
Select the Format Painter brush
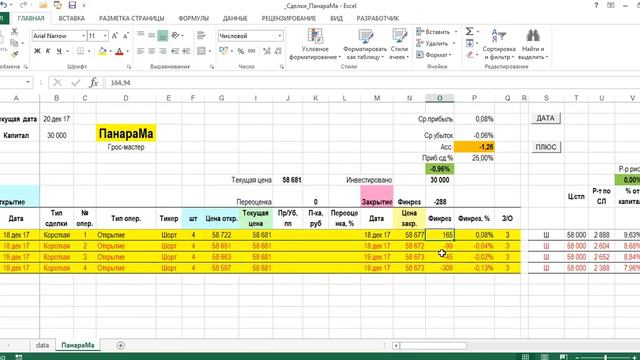point(15,53)
